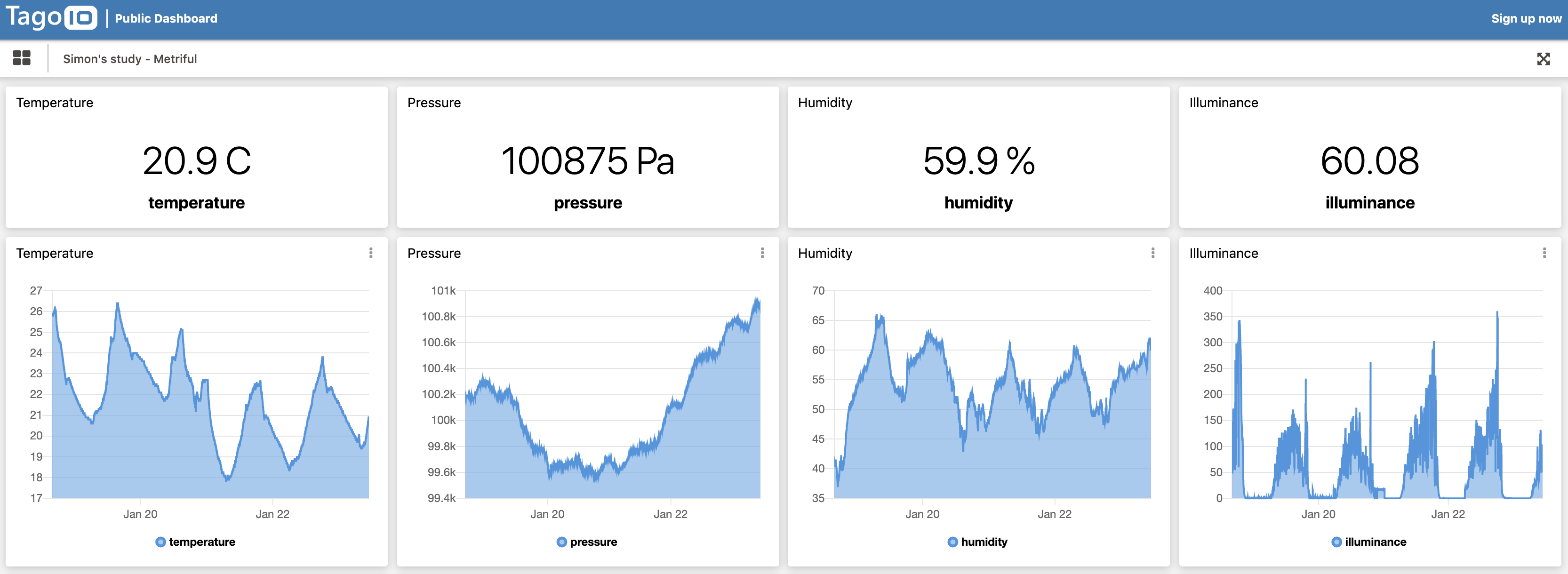Toggle temperature series legend dot

point(160,542)
